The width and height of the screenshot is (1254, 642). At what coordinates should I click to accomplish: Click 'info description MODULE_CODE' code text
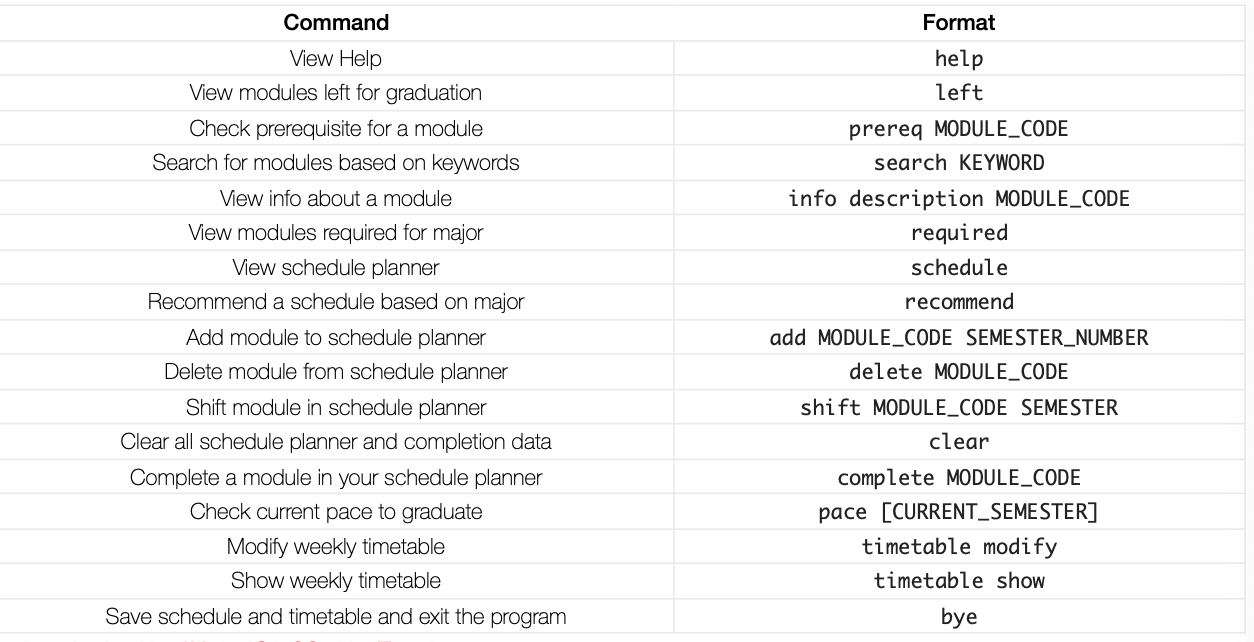click(959, 198)
